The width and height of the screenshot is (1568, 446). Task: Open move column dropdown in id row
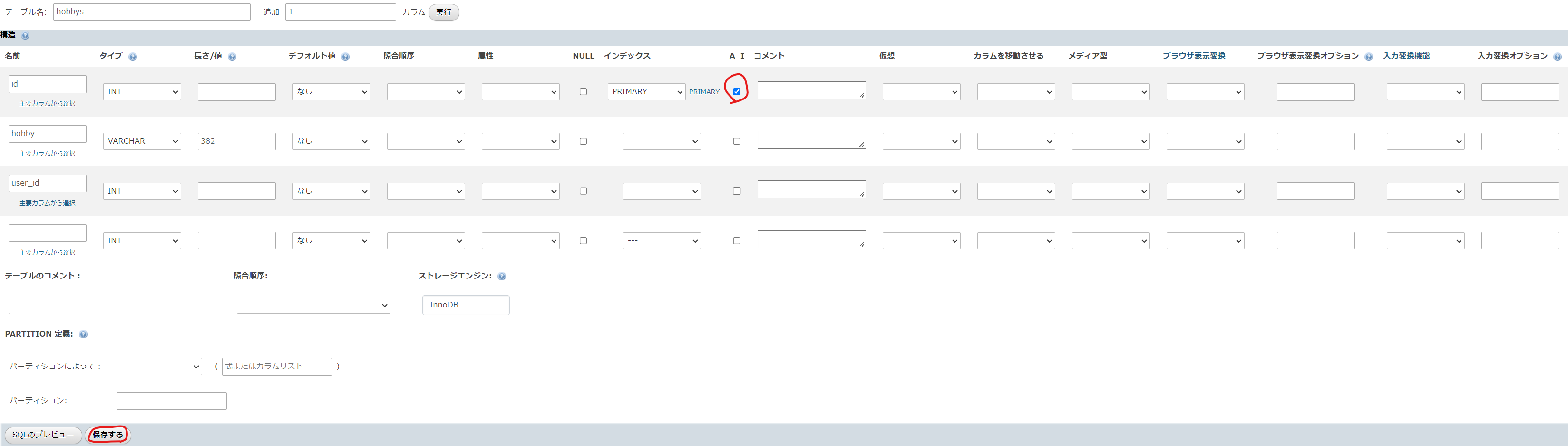pyautogui.click(x=1016, y=92)
